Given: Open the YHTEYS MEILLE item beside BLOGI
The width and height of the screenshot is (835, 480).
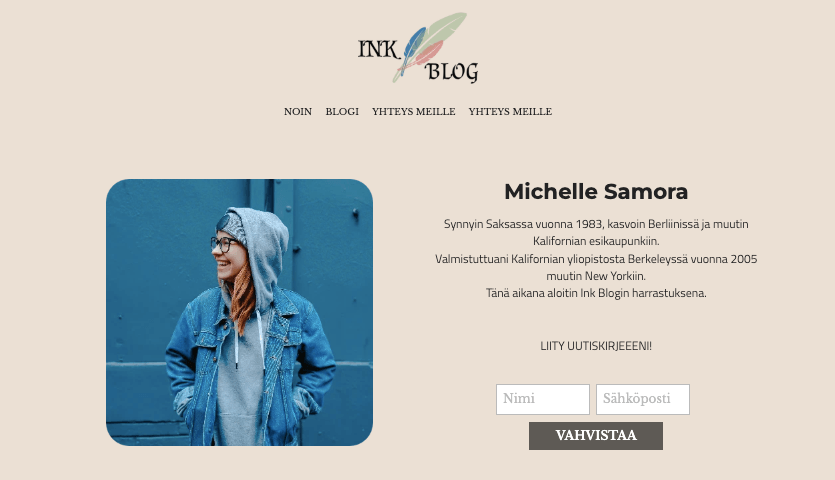Looking at the screenshot, I should tap(414, 112).
